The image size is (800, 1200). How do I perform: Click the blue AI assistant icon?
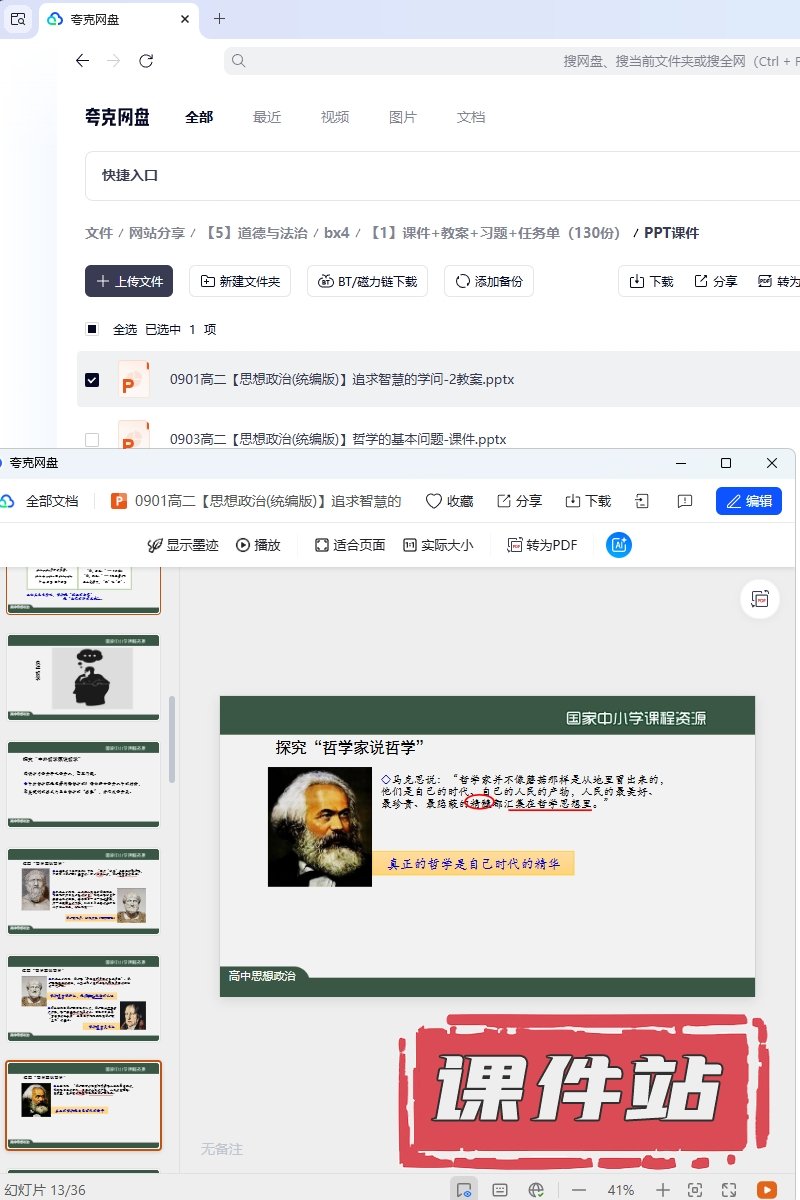(x=619, y=545)
